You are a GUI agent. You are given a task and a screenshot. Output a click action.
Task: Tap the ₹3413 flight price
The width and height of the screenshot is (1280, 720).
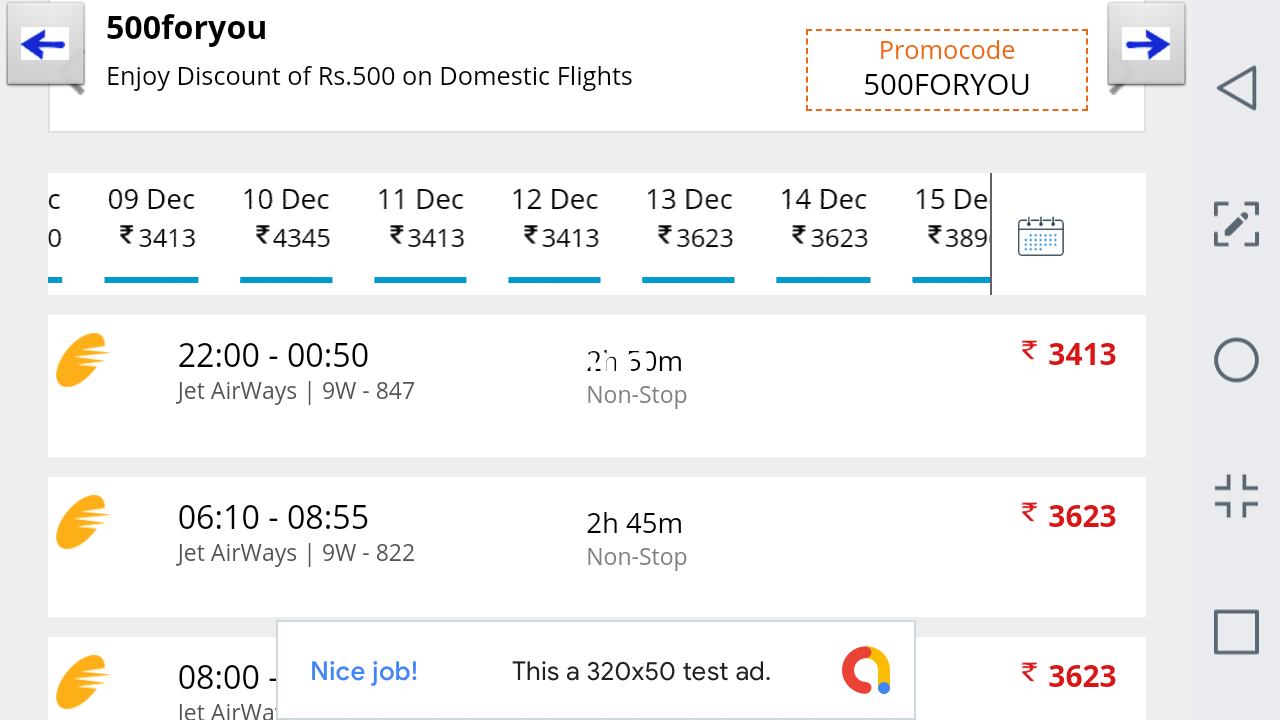tap(1069, 354)
